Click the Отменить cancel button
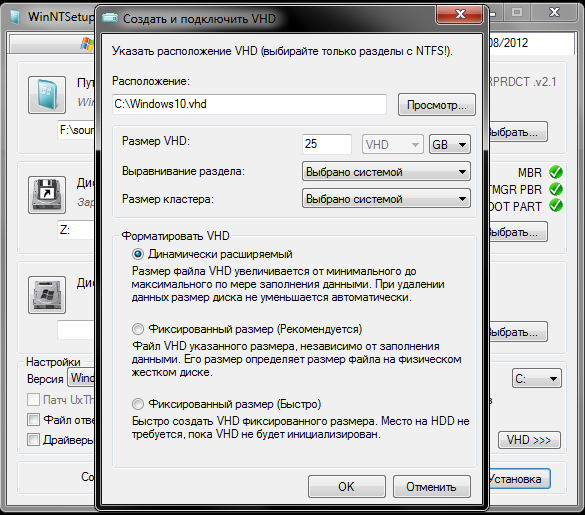Image resolution: width=585 pixels, height=515 pixels. (x=432, y=486)
